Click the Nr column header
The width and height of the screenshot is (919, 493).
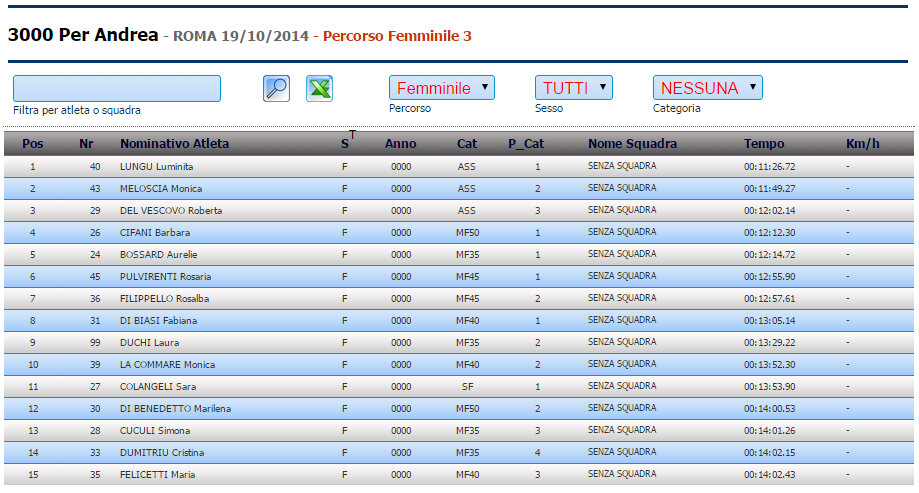click(x=86, y=144)
